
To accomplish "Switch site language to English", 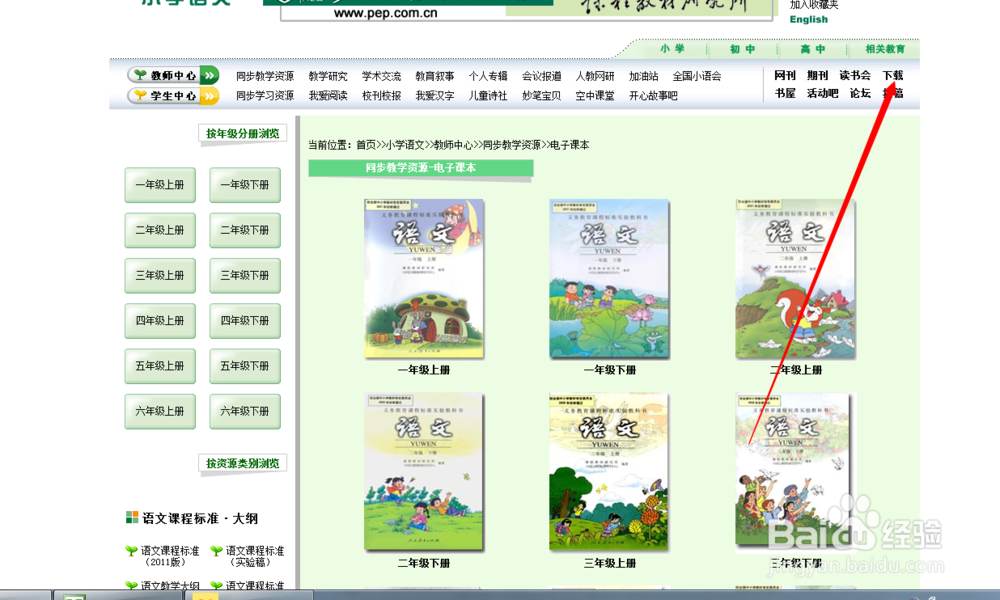I will tap(809, 19).
